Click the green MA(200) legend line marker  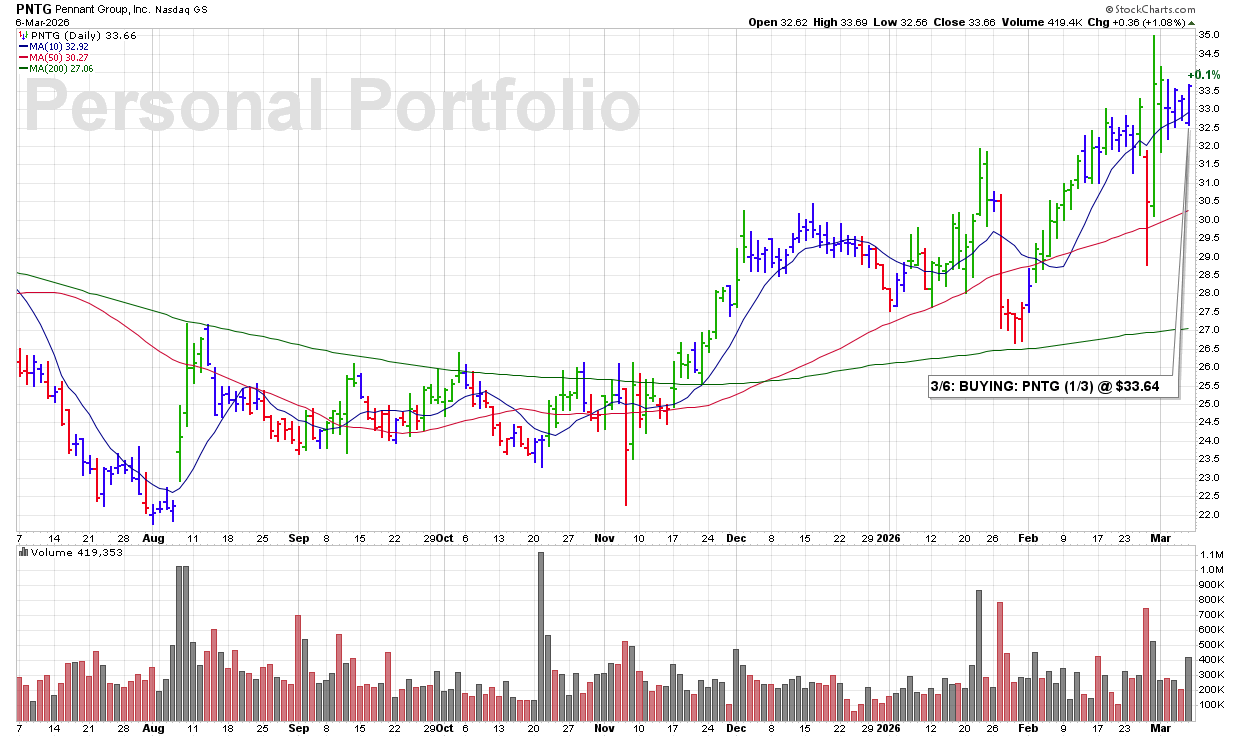[x=22, y=68]
